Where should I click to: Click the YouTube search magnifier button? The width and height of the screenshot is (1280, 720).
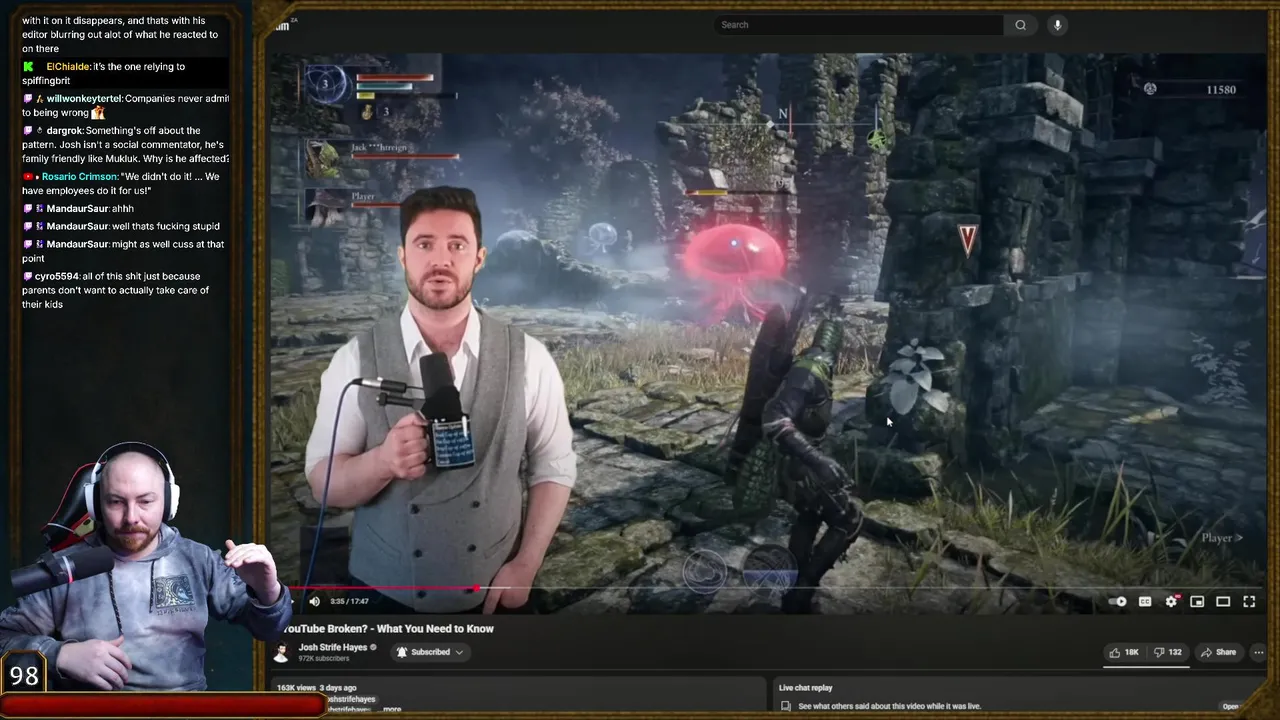(1020, 25)
